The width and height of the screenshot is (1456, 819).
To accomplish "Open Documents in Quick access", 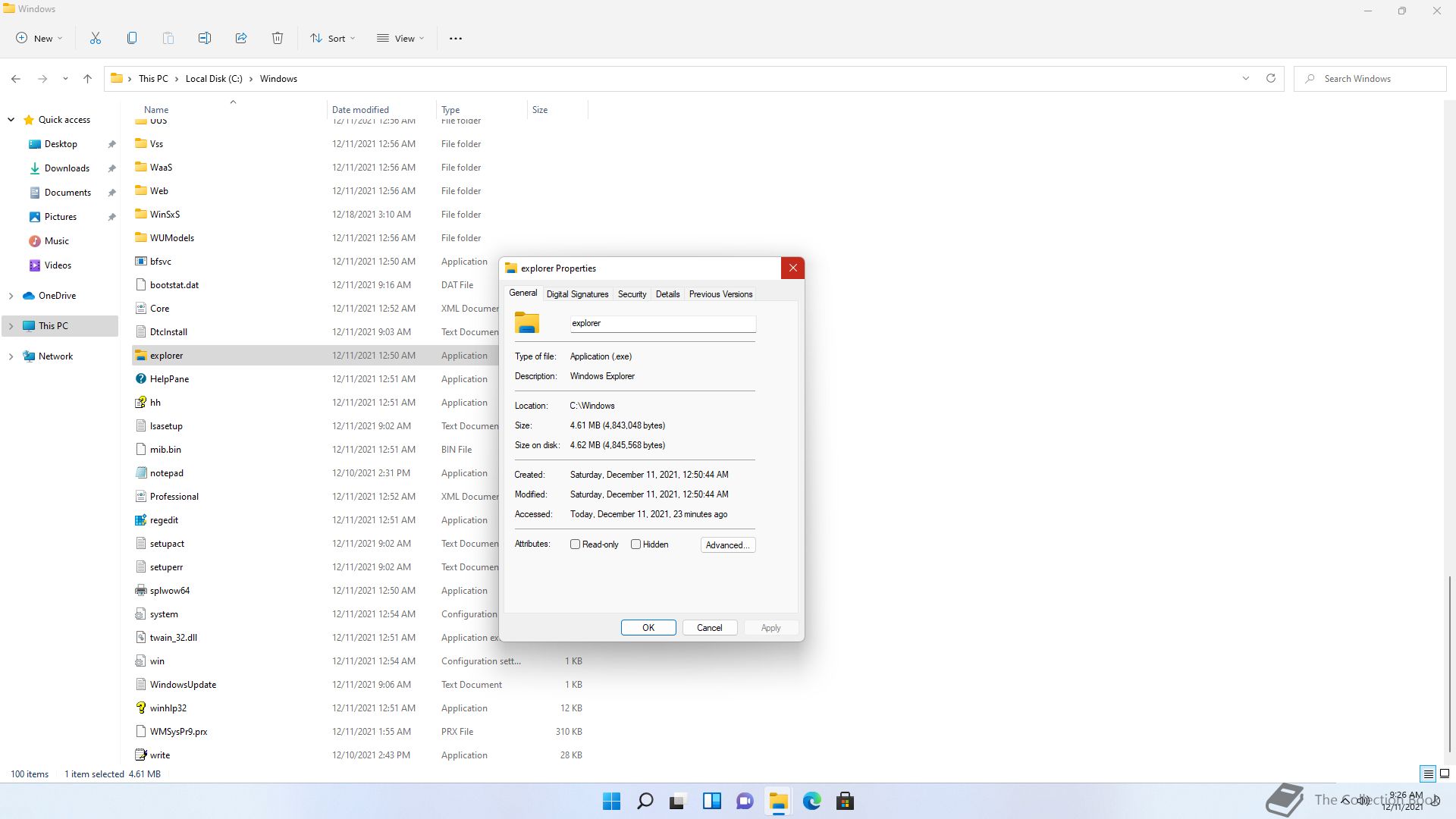I will 67,193.
